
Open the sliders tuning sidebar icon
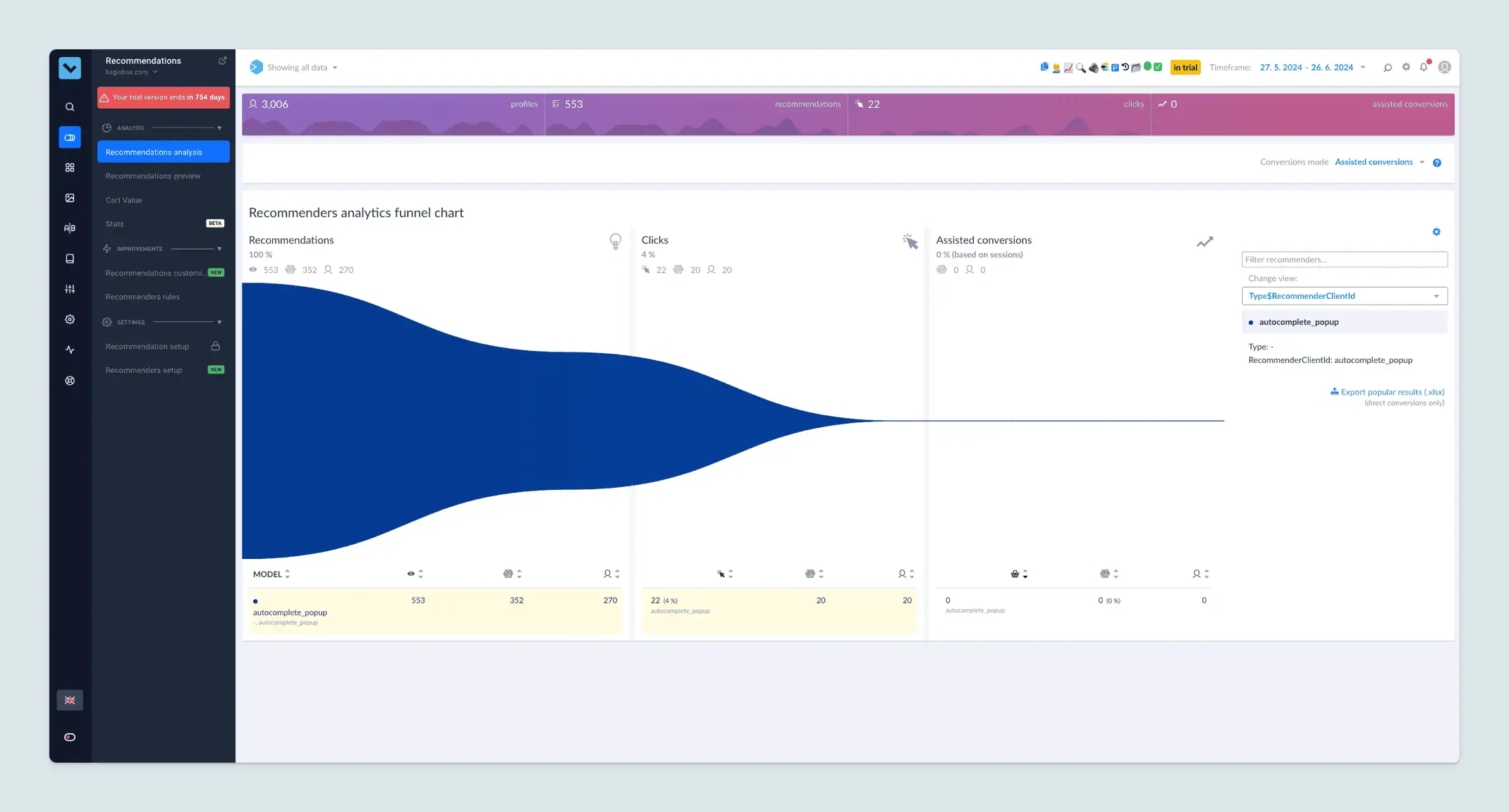[70, 289]
